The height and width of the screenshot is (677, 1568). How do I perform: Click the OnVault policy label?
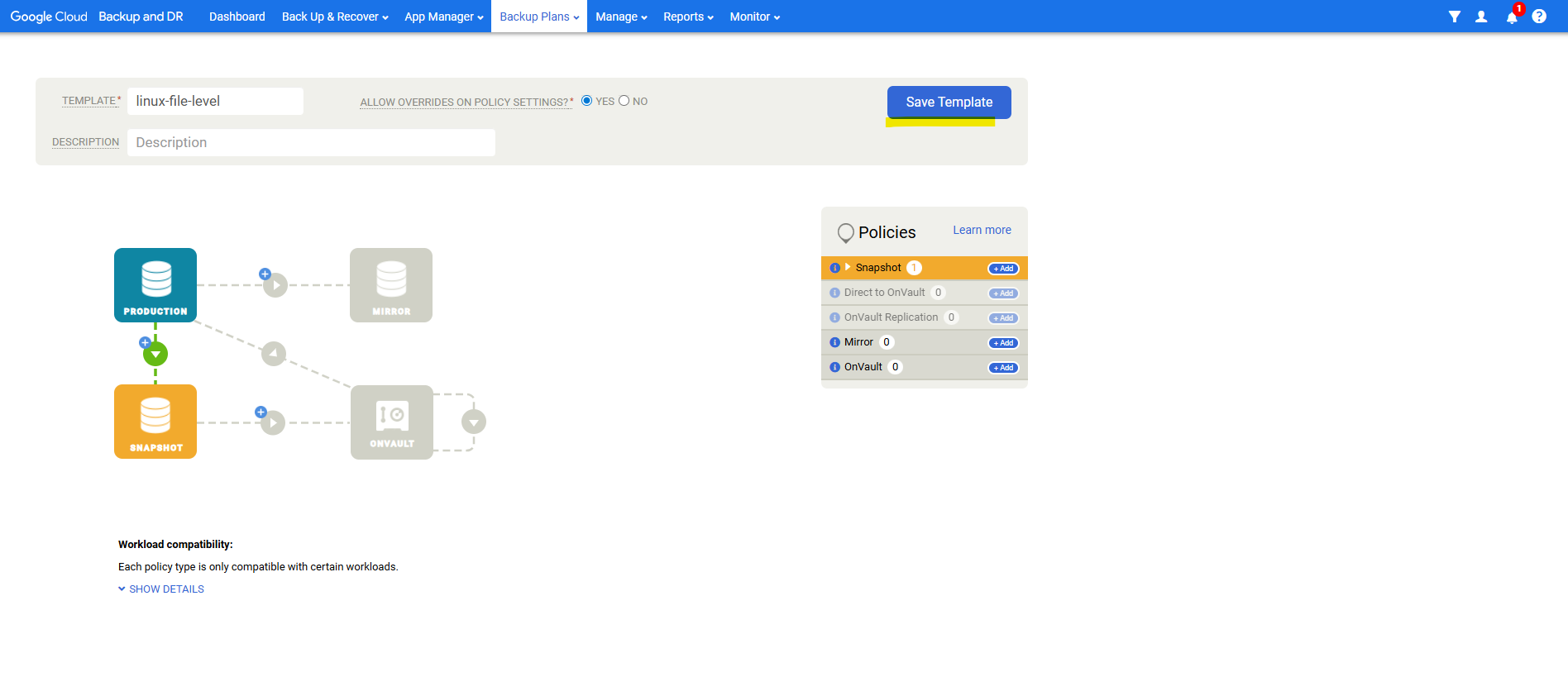863,367
